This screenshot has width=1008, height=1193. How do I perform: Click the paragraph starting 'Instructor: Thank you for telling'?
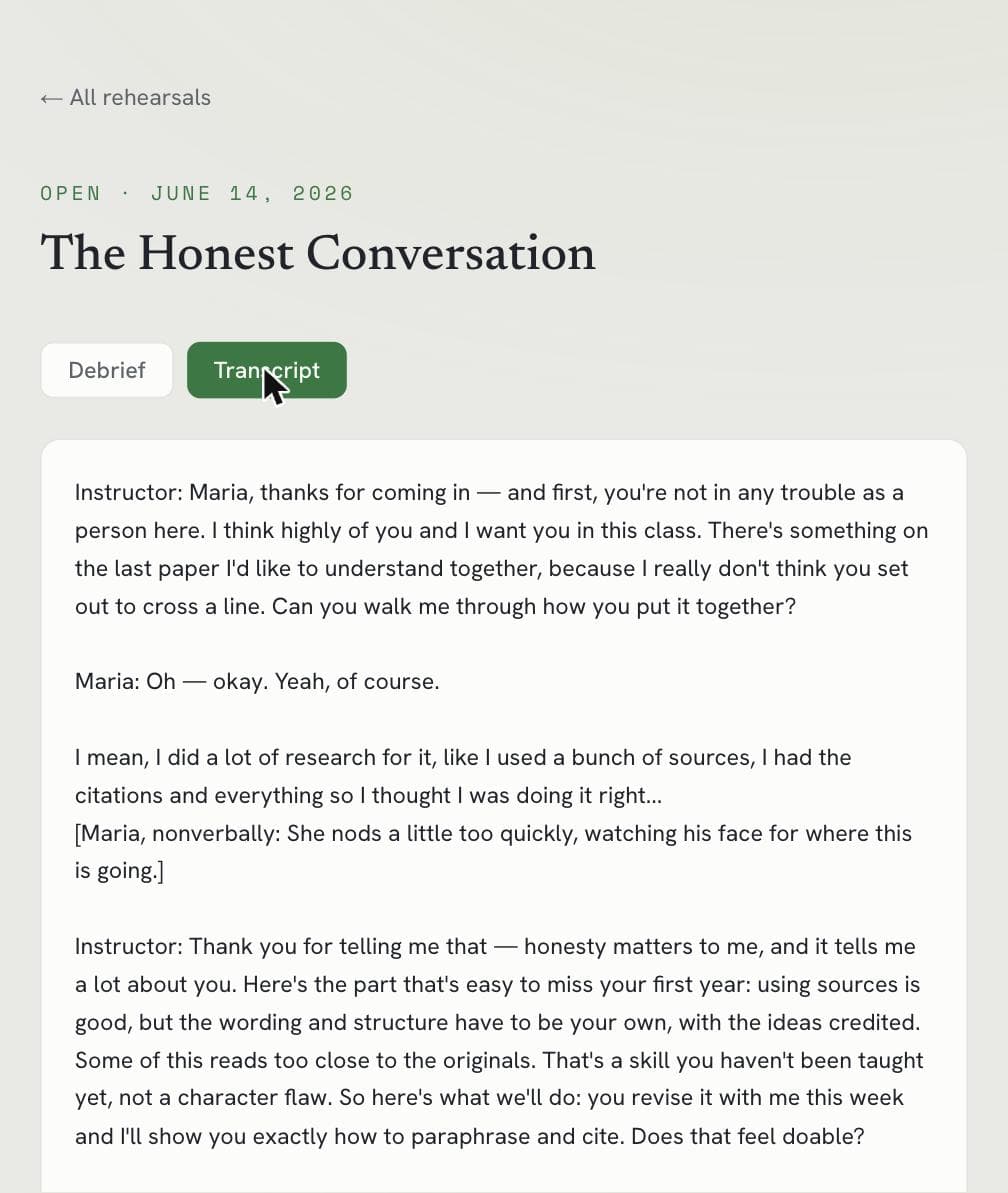tap(499, 1041)
